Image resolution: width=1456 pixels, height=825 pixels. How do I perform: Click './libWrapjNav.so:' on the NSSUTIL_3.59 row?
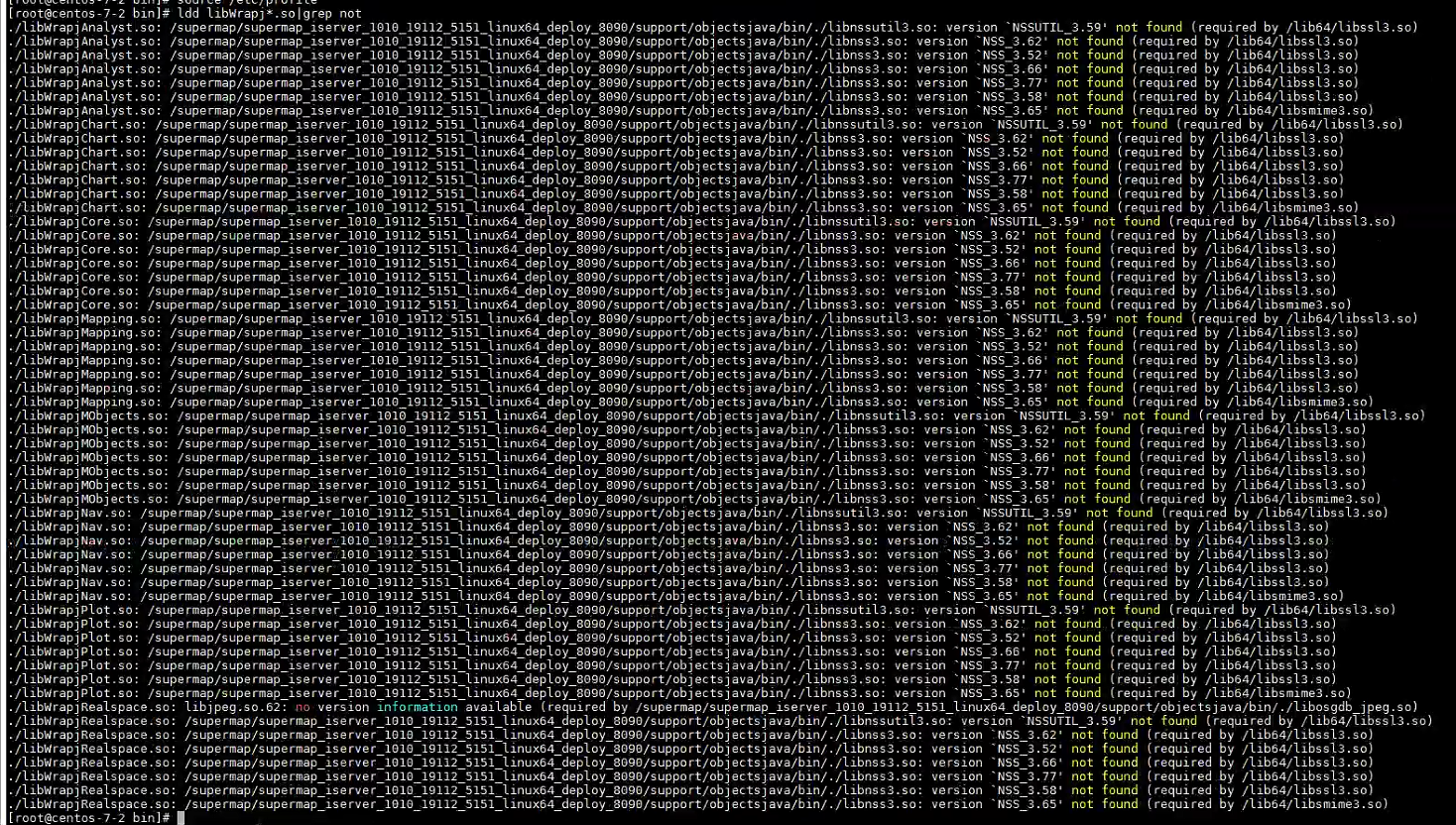[69, 514]
